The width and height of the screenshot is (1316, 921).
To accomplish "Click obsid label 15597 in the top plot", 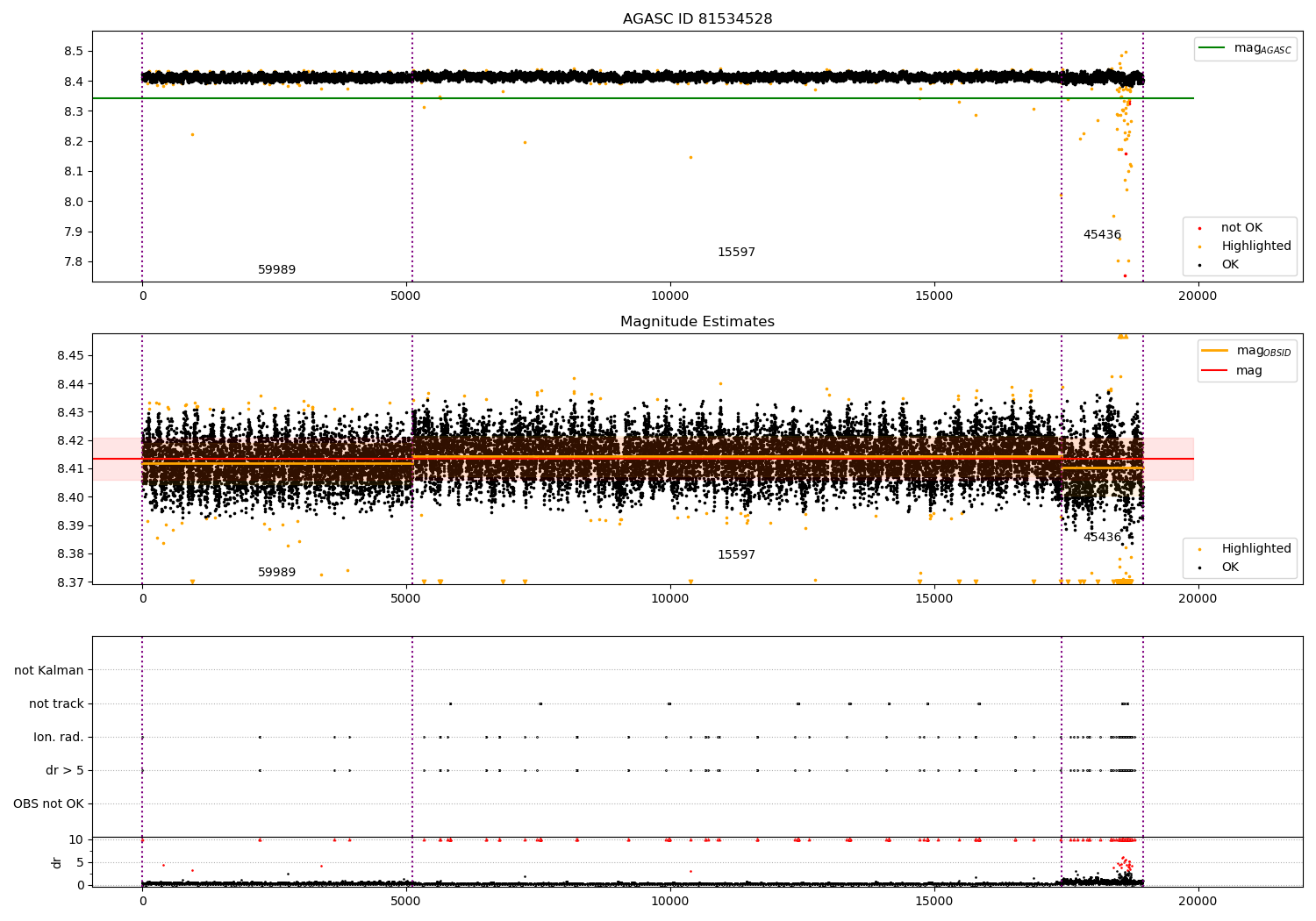I will pyautogui.click(x=736, y=253).
